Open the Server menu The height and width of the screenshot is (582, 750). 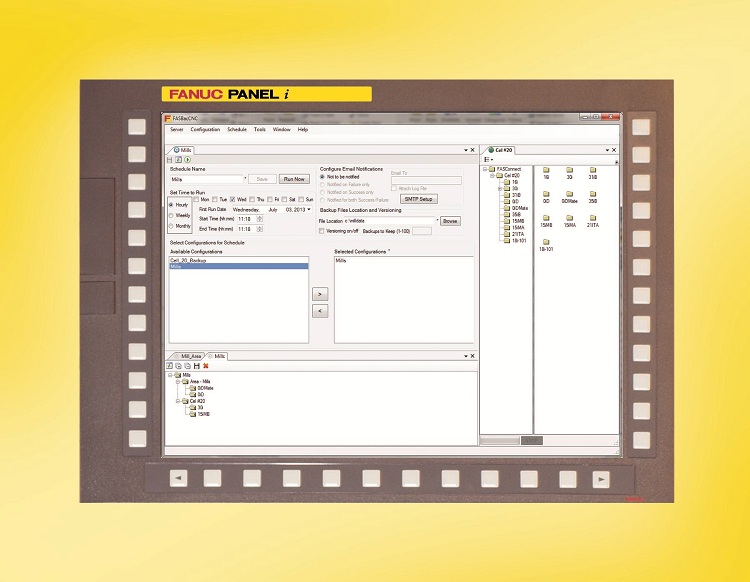point(176,130)
